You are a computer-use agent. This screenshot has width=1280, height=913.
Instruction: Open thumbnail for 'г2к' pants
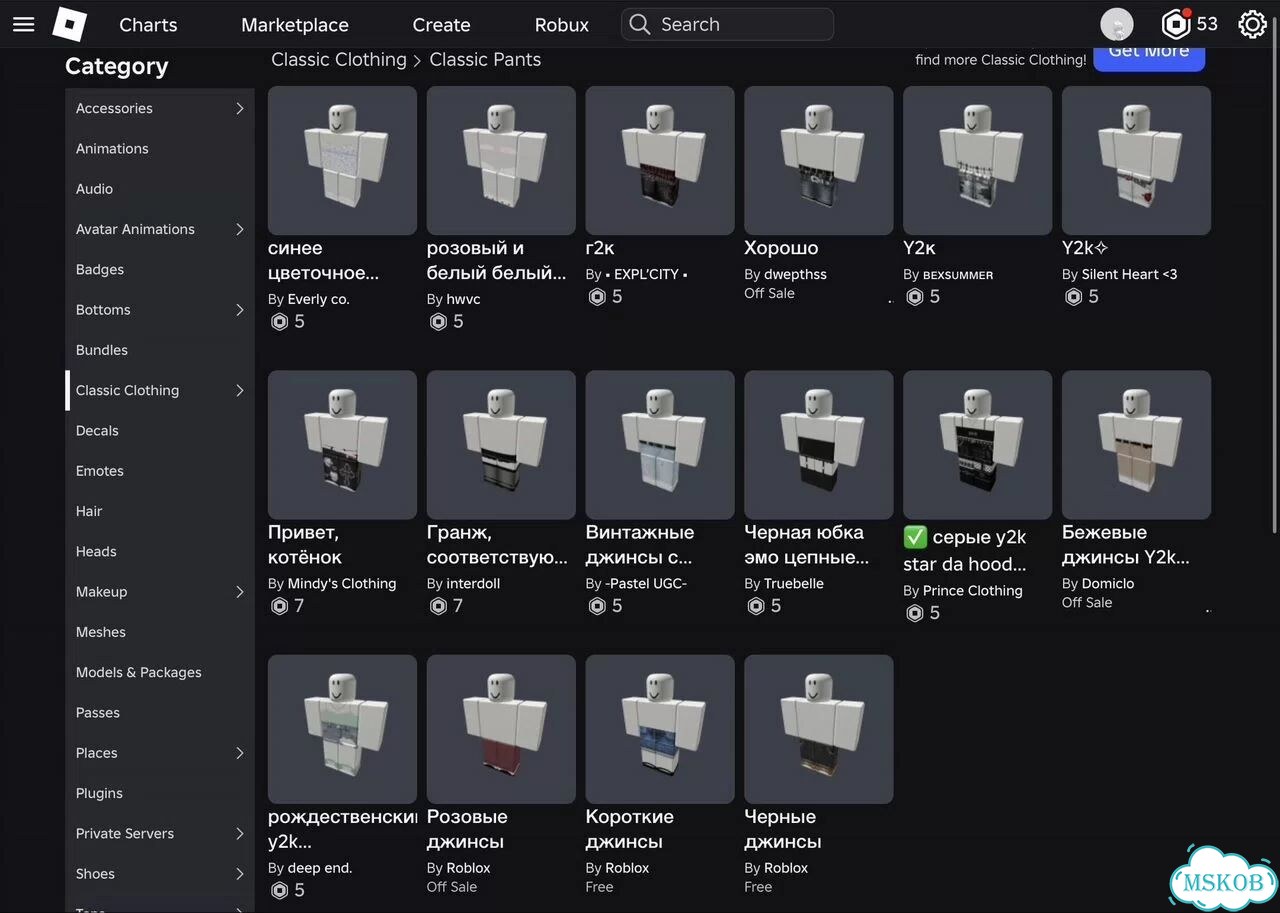(660, 160)
